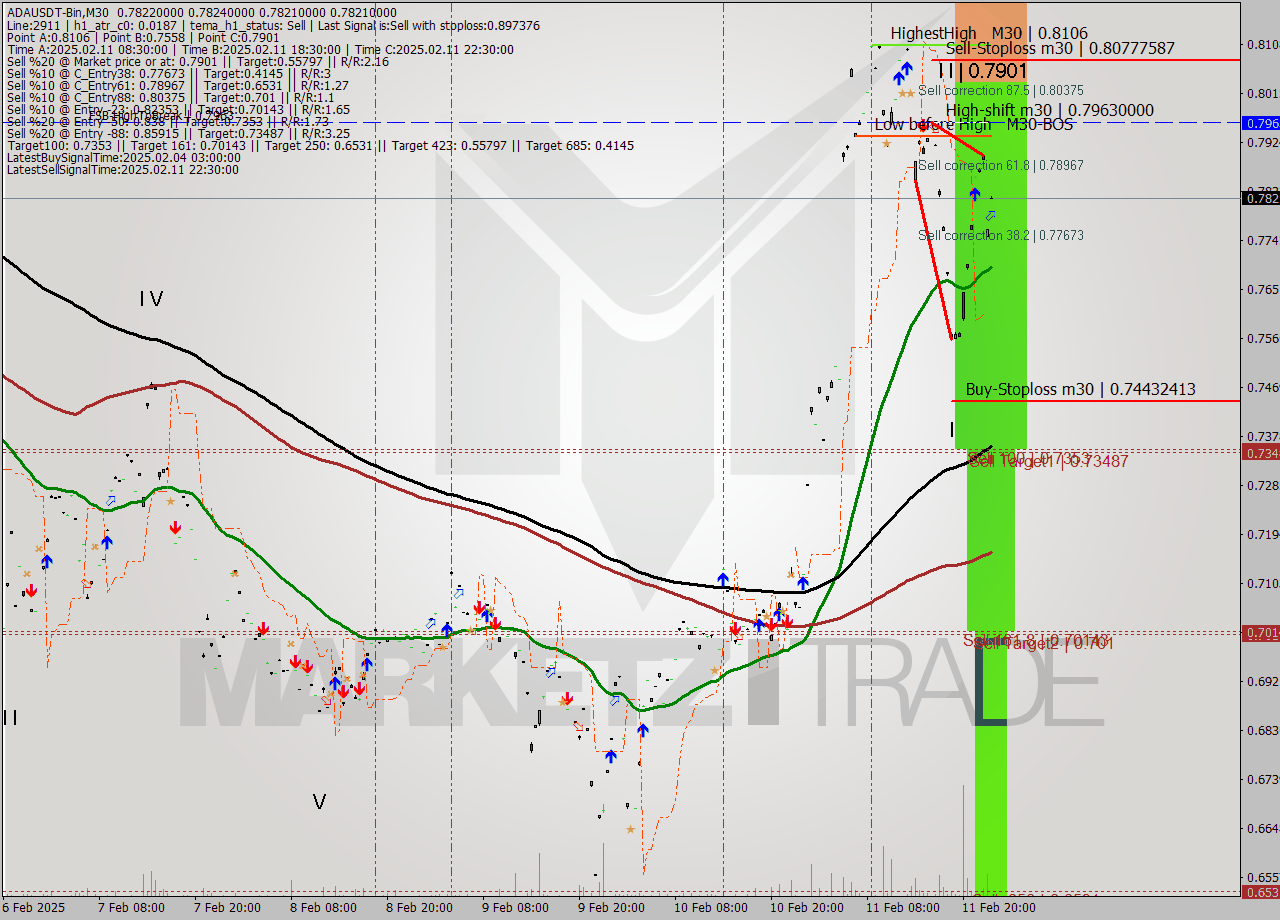Click the blue up arrow inside the green zone
Viewport: 1280px width, 920px height.
pyautogui.click(x=975, y=195)
